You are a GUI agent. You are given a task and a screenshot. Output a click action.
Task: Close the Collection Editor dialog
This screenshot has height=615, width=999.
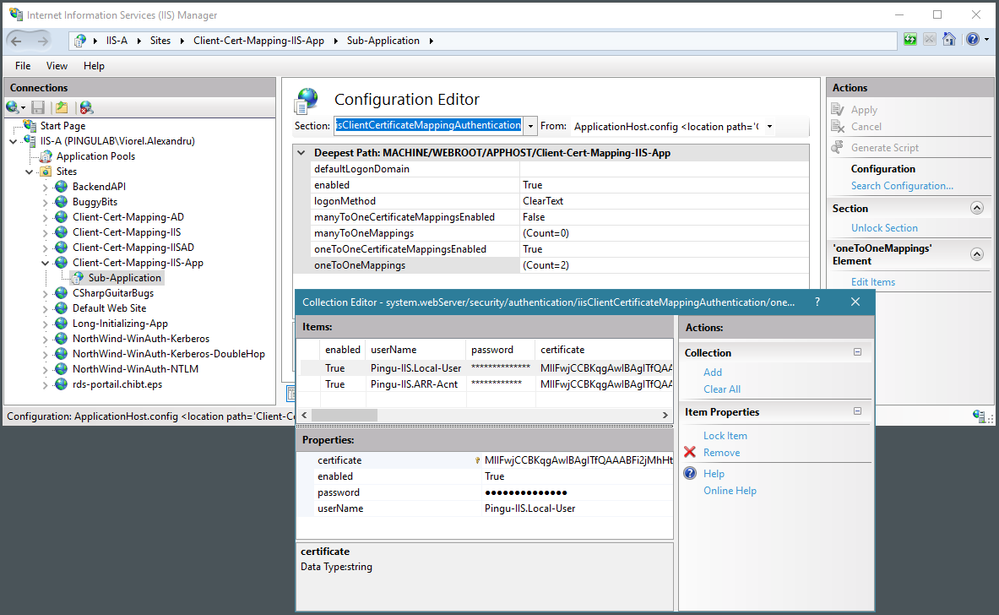856,302
